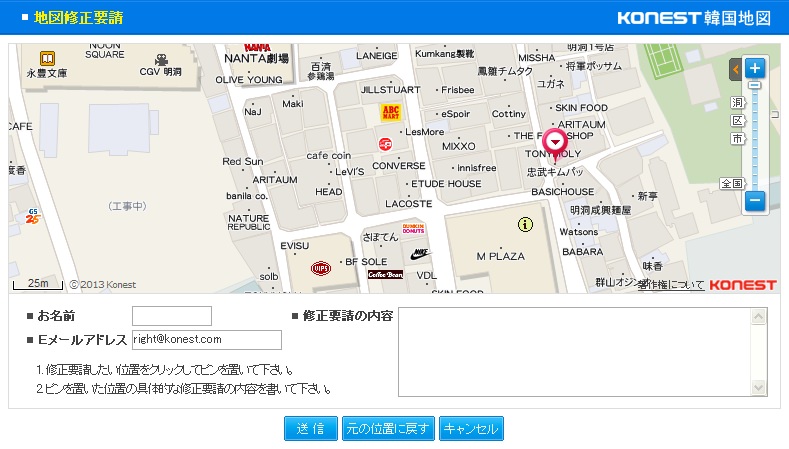Click the SKIN FOOD label near ARITAUM
The image size is (789, 449).
pos(581,108)
